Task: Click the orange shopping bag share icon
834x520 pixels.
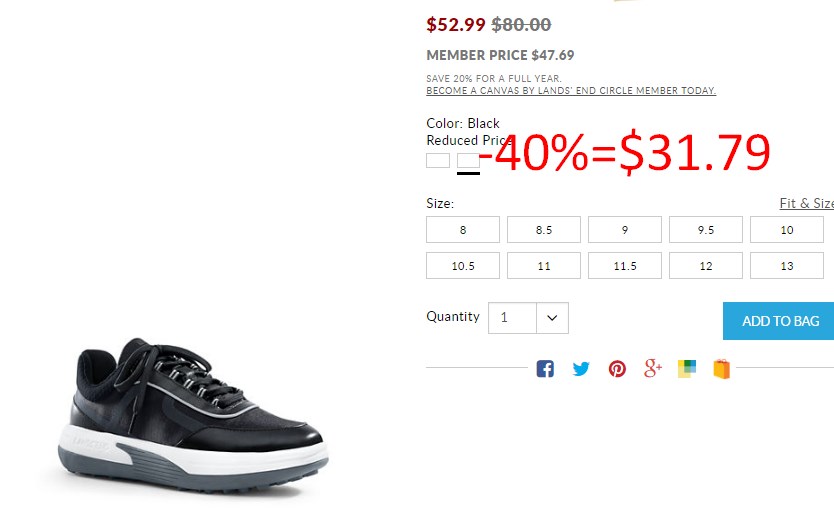Action: 722,368
